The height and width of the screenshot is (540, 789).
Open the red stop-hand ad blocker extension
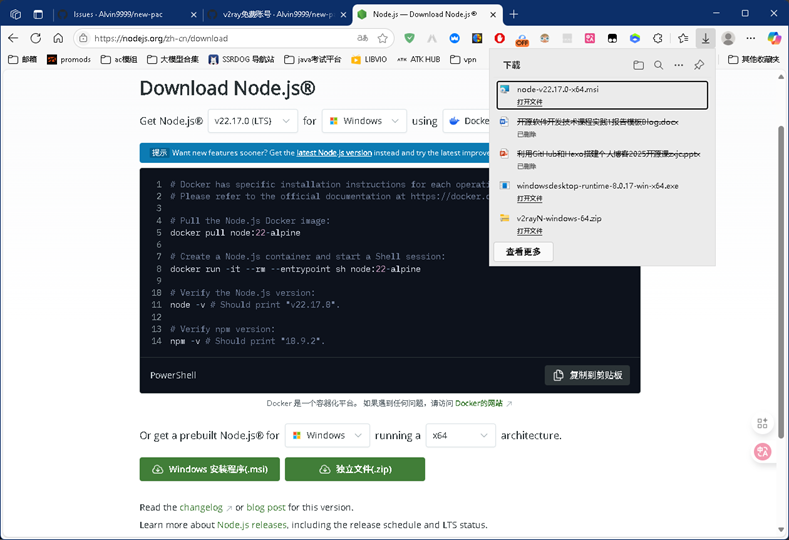coord(500,38)
